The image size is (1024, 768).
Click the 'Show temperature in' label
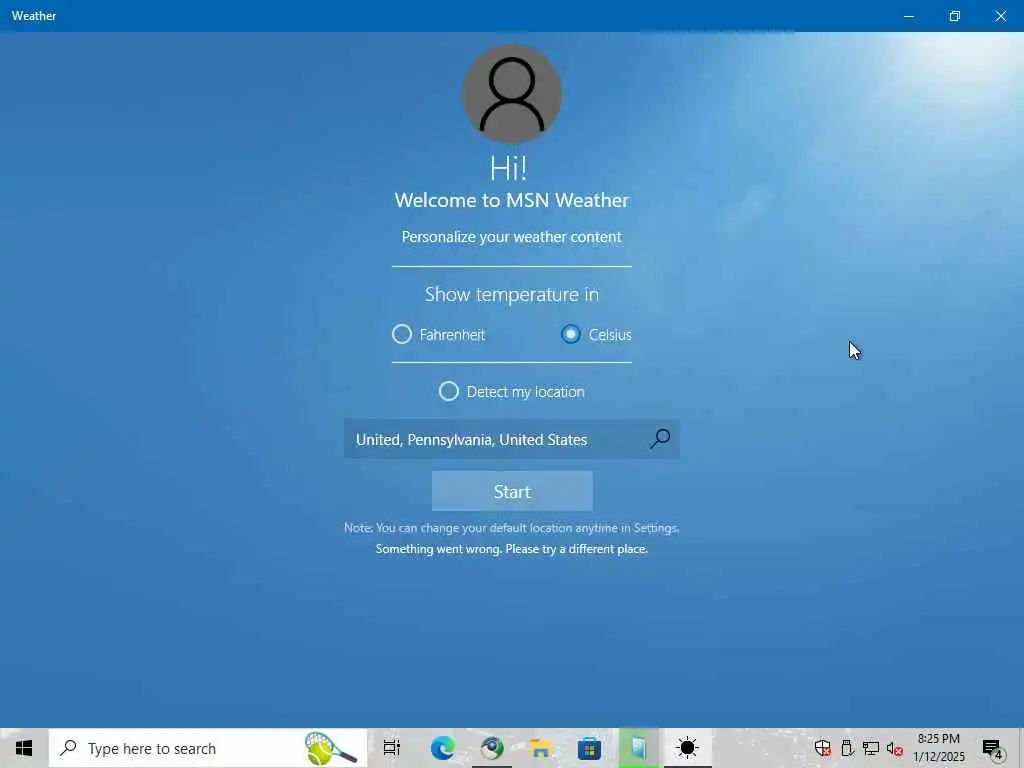[512, 295]
